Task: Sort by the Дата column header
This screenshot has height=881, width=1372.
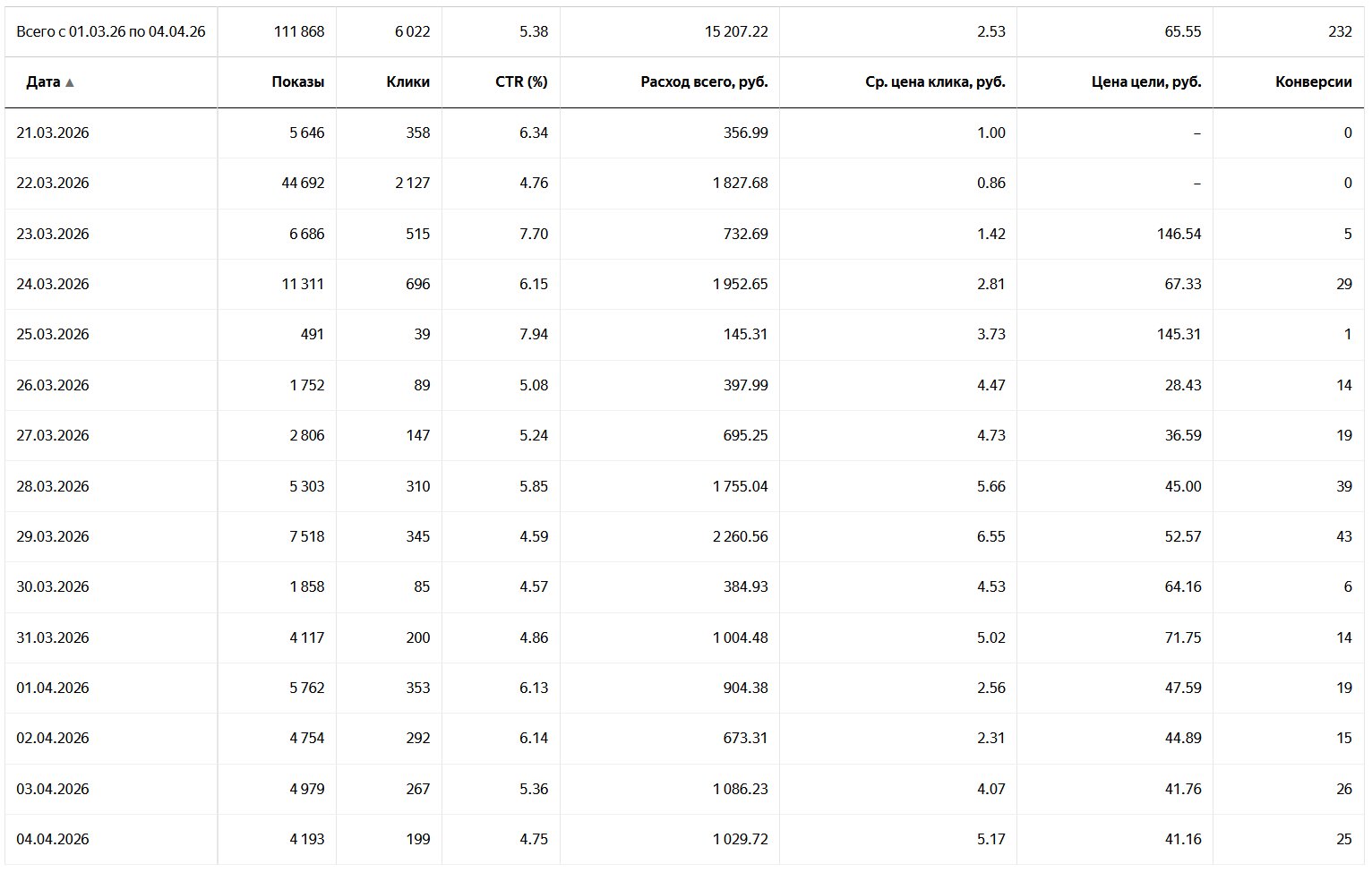Action: click(43, 82)
